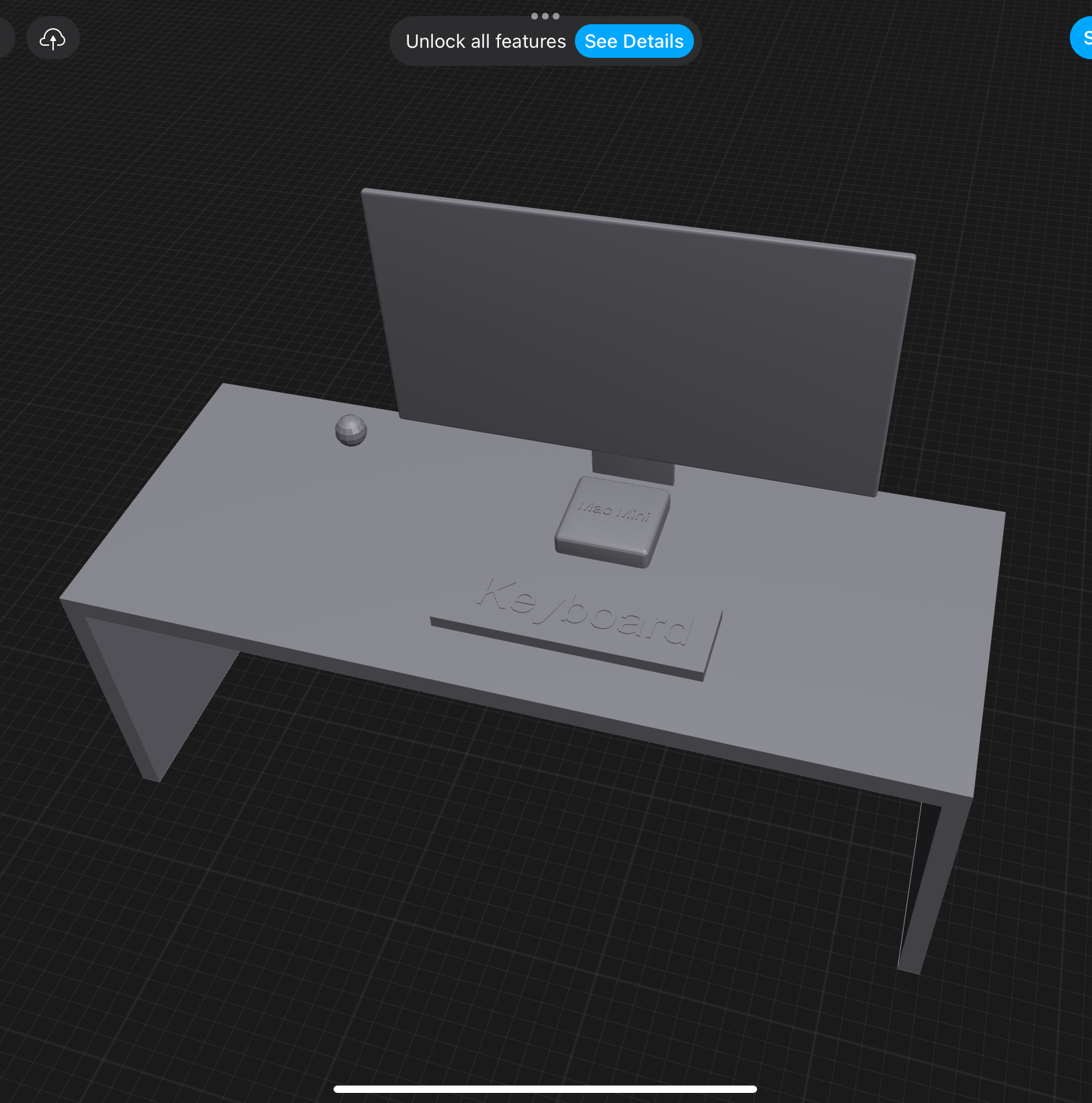Click the cloud upload icon
Screen dimensions: 1092x1103
[x=52, y=38]
